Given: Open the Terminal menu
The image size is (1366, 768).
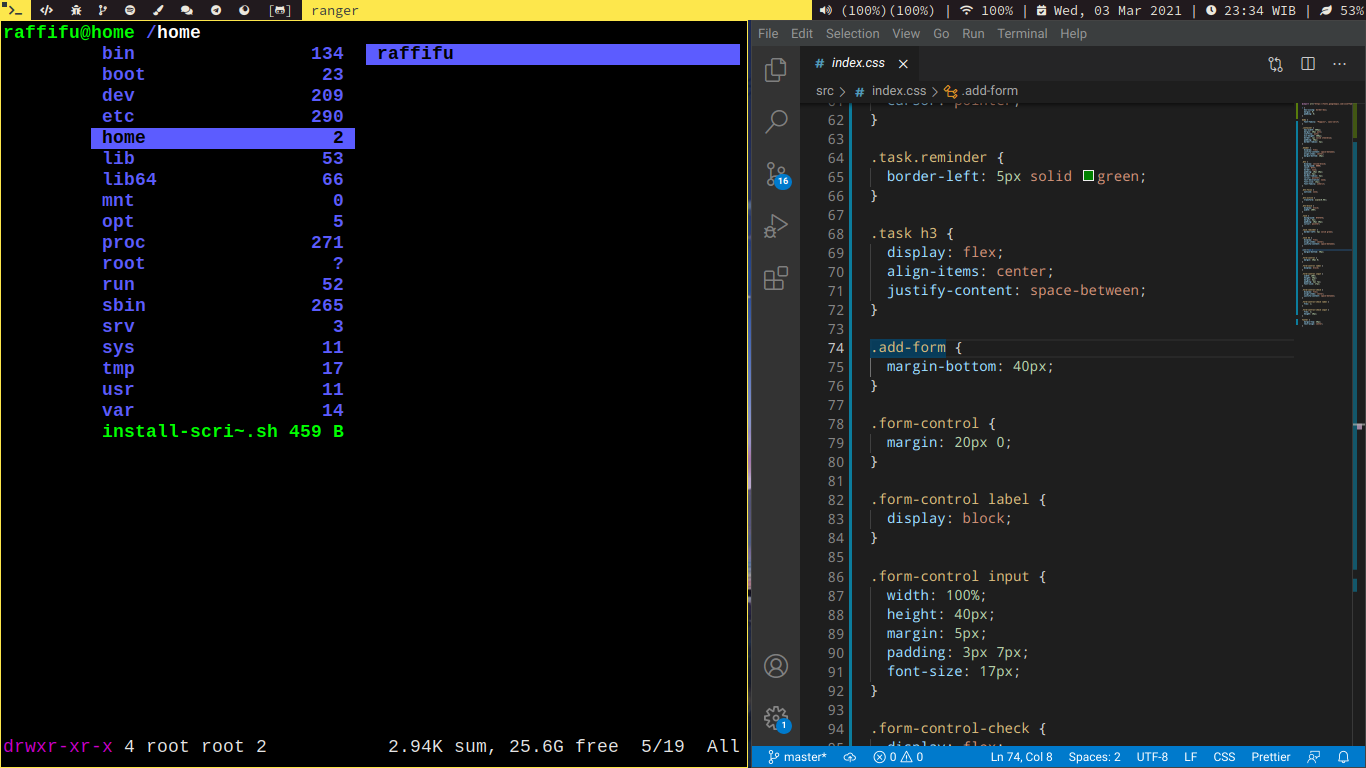Looking at the screenshot, I should click(x=1022, y=33).
